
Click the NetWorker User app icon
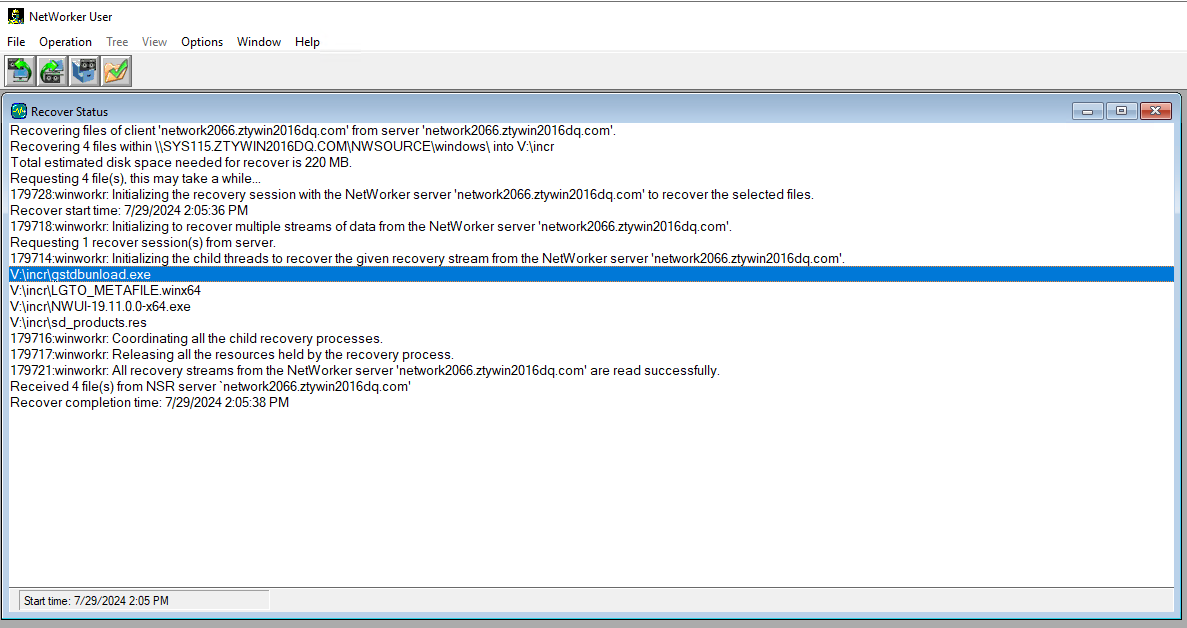[x=15, y=16]
